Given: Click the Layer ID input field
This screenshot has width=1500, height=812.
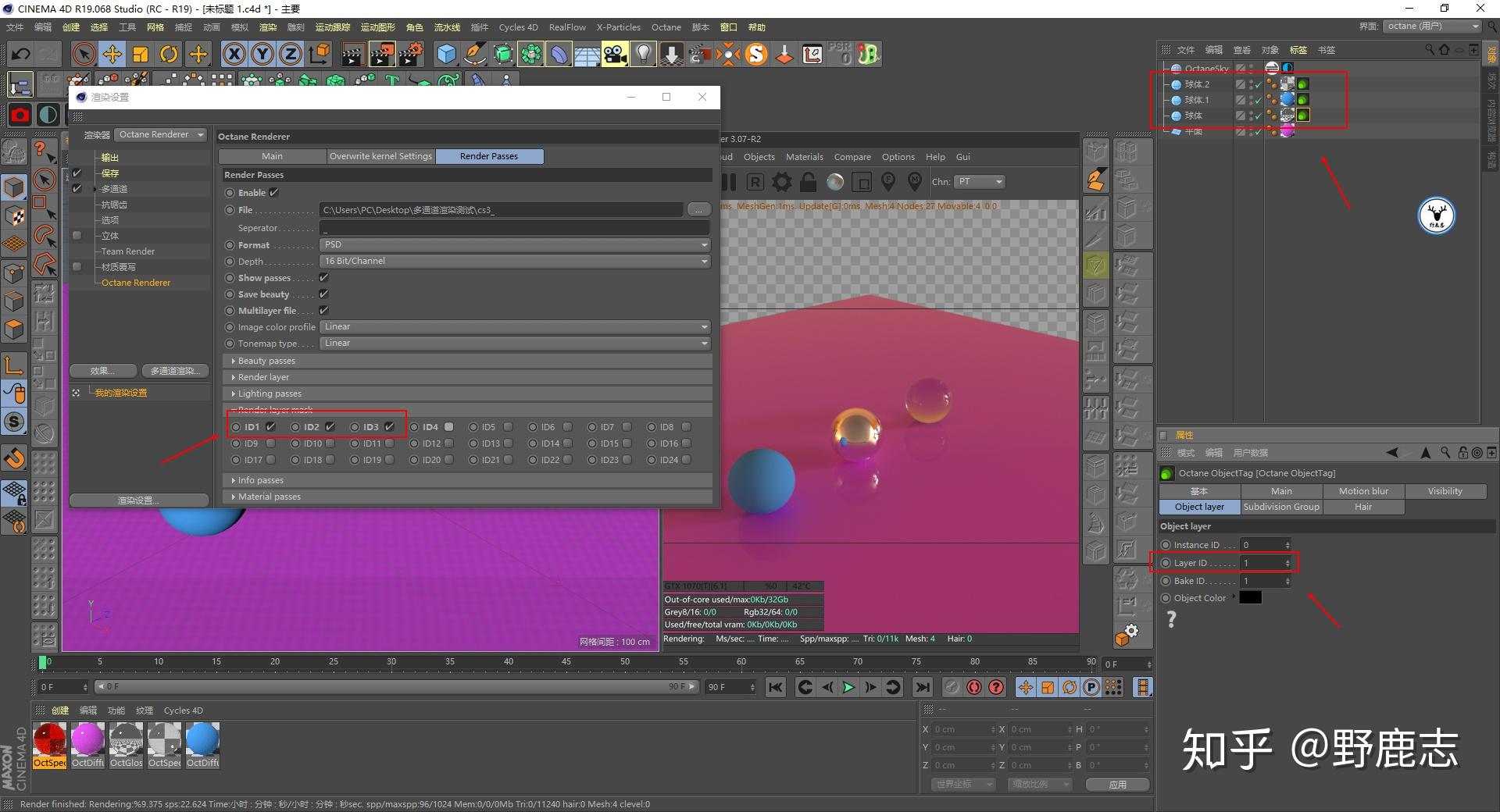Looking at the screenshot, I should [x=1261, y=563].
